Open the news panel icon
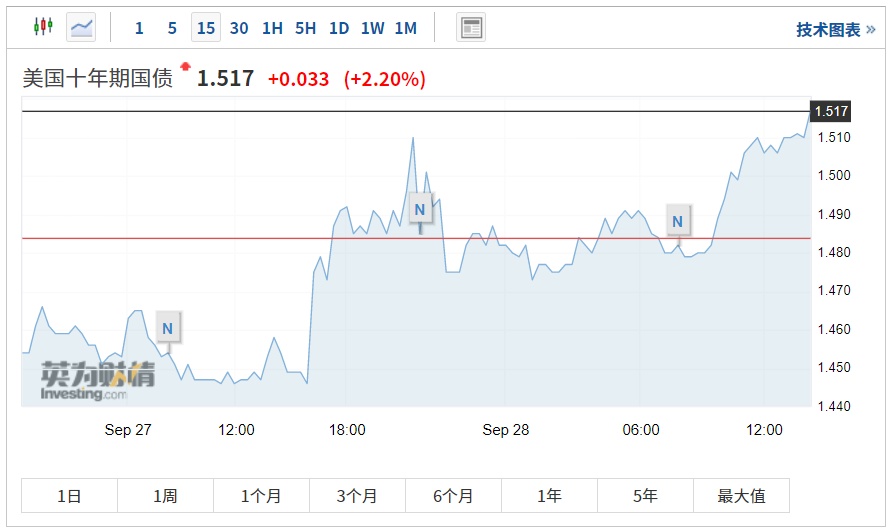This screenshot has height=531, width=888. (471, 27)
